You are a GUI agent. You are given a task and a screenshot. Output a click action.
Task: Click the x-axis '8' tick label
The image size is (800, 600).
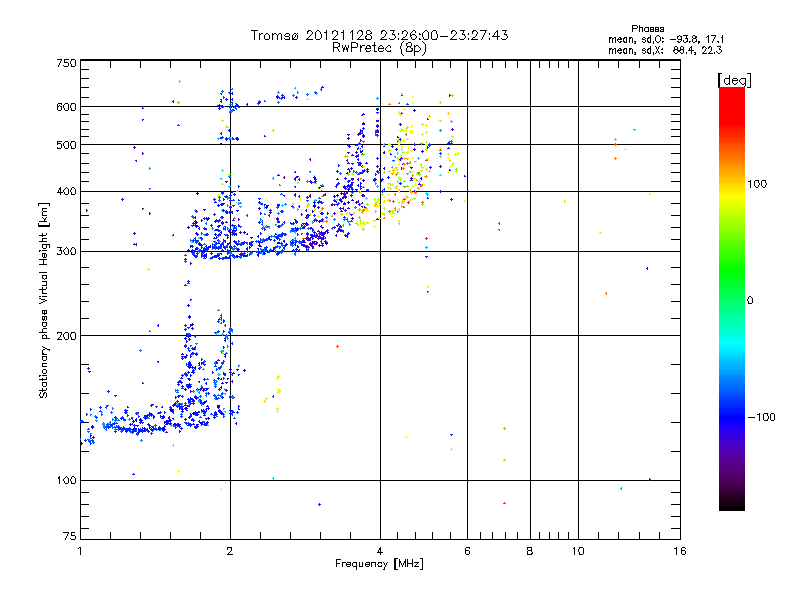(x=530, y=552)
